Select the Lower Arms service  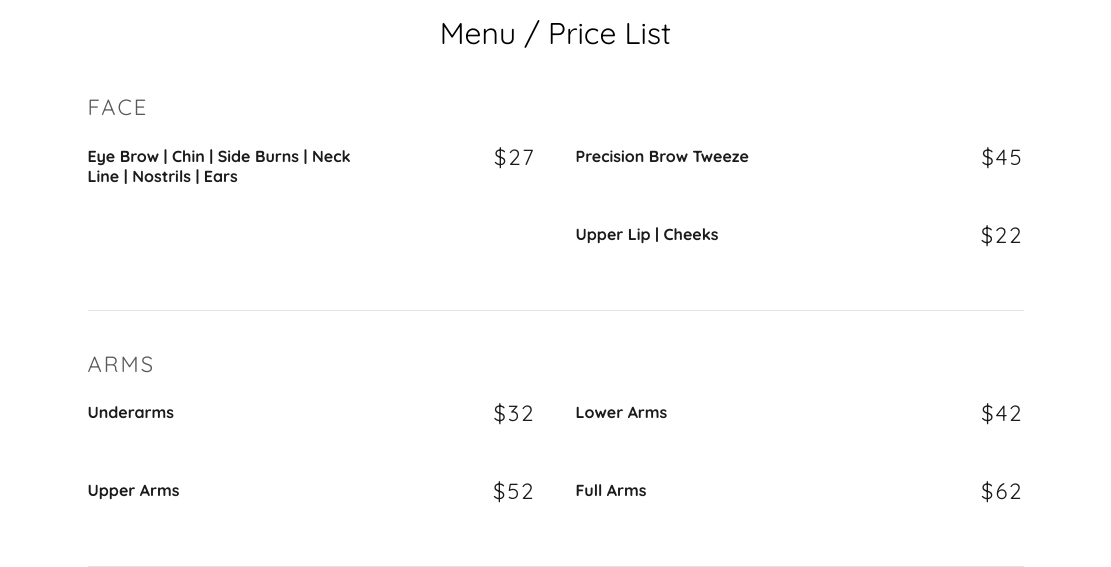coord(620,413)
